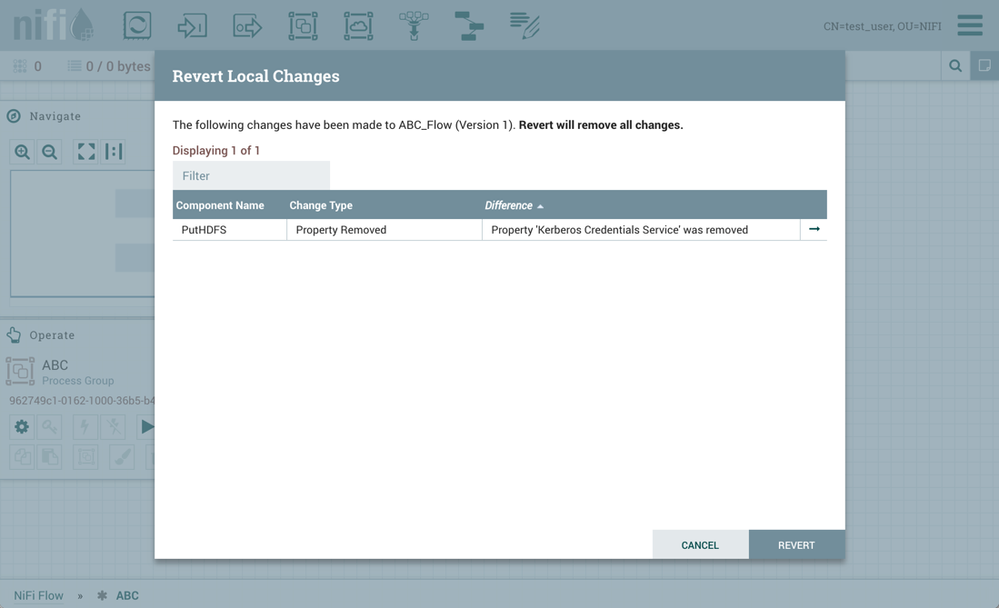999x608 pixels.
Task: Open the go-to arrow on the PutHDFS row
Action: point(814,229)
